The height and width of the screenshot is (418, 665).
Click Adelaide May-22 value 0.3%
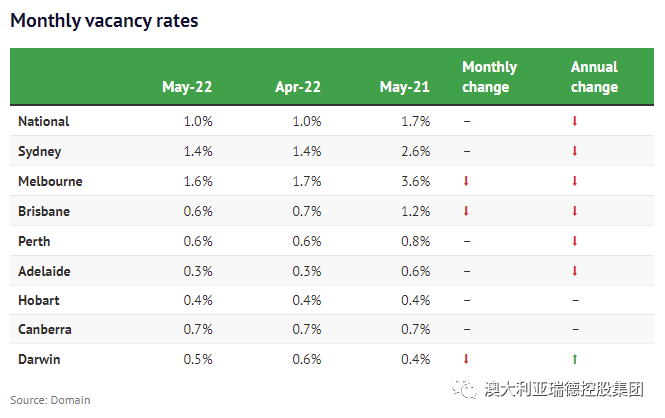point(197,271)
